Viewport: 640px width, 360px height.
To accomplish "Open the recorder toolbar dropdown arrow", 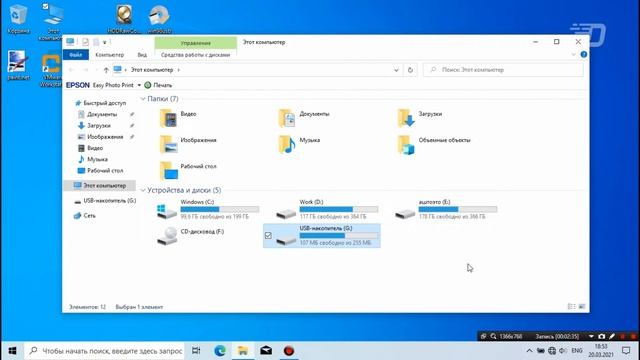I will click(591, 336).
